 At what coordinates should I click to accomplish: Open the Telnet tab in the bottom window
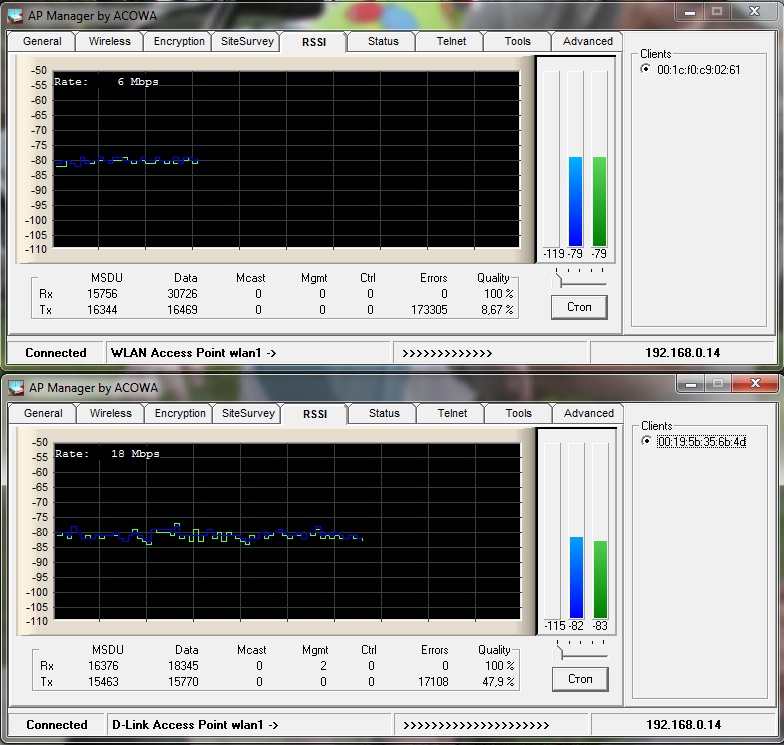pyautogui.click(x=452, y=414)
